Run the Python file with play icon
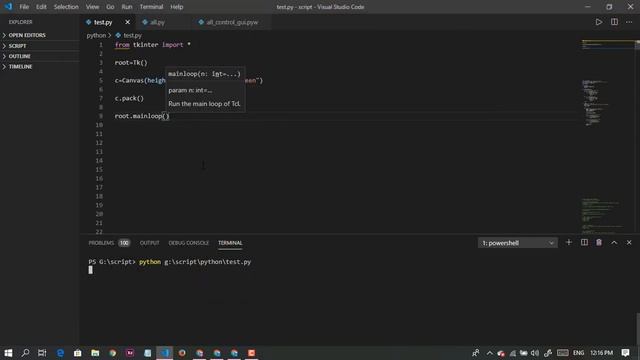This screenshot has width=640, height=360. [x=598, y=22]
